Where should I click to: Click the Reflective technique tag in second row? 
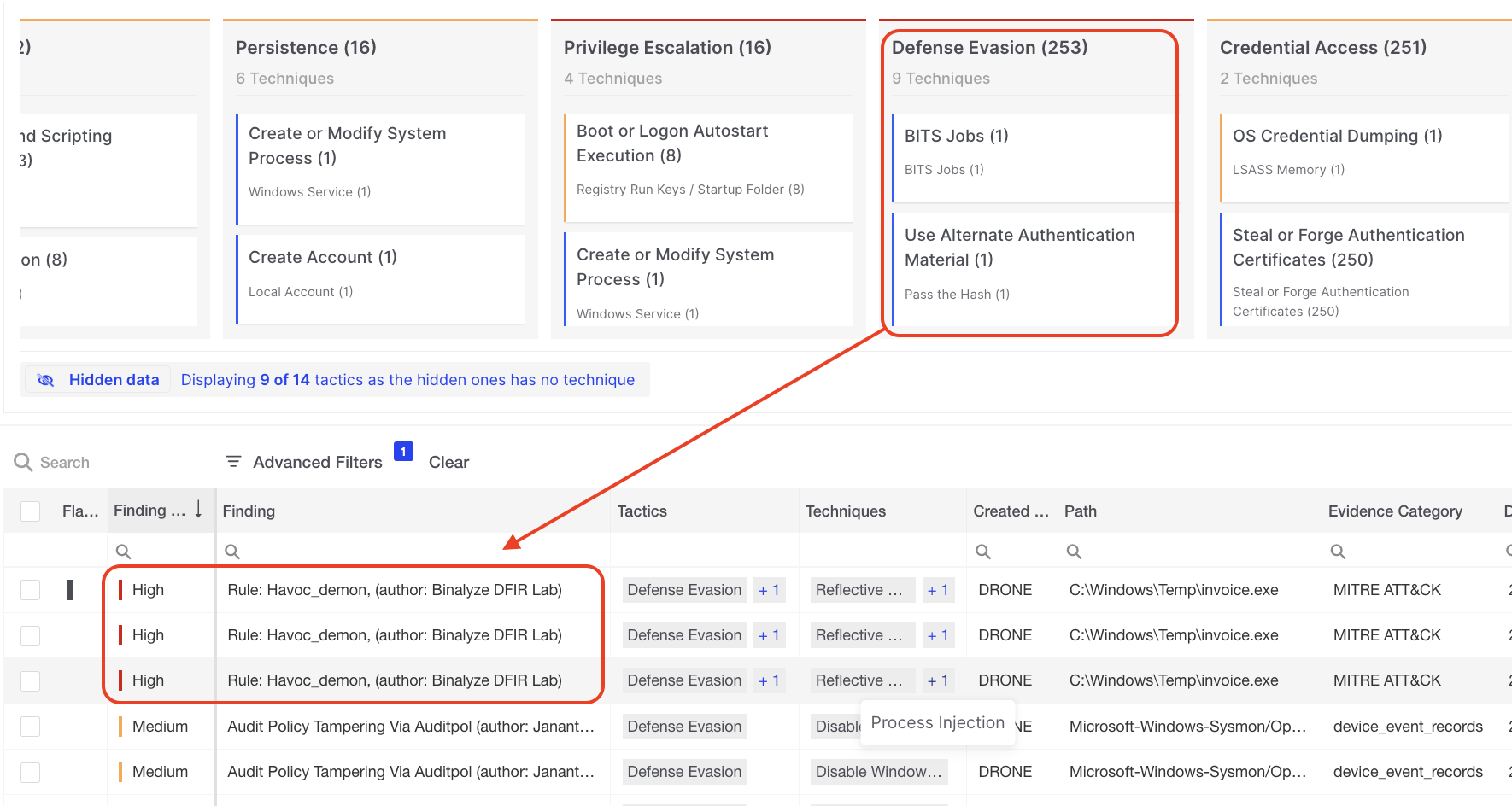(x=860, y=635)
